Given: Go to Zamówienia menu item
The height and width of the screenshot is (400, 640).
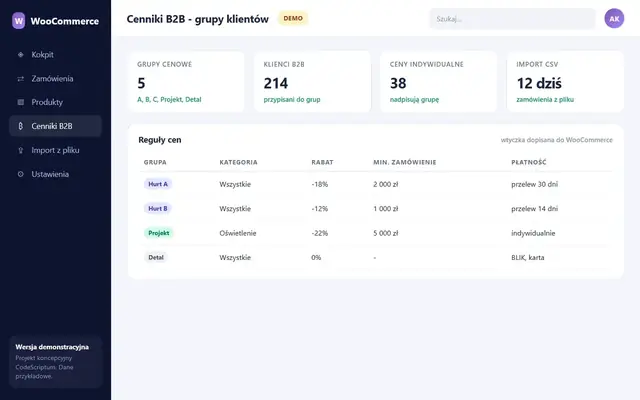Looking at the screenshot, I should 55,79.
